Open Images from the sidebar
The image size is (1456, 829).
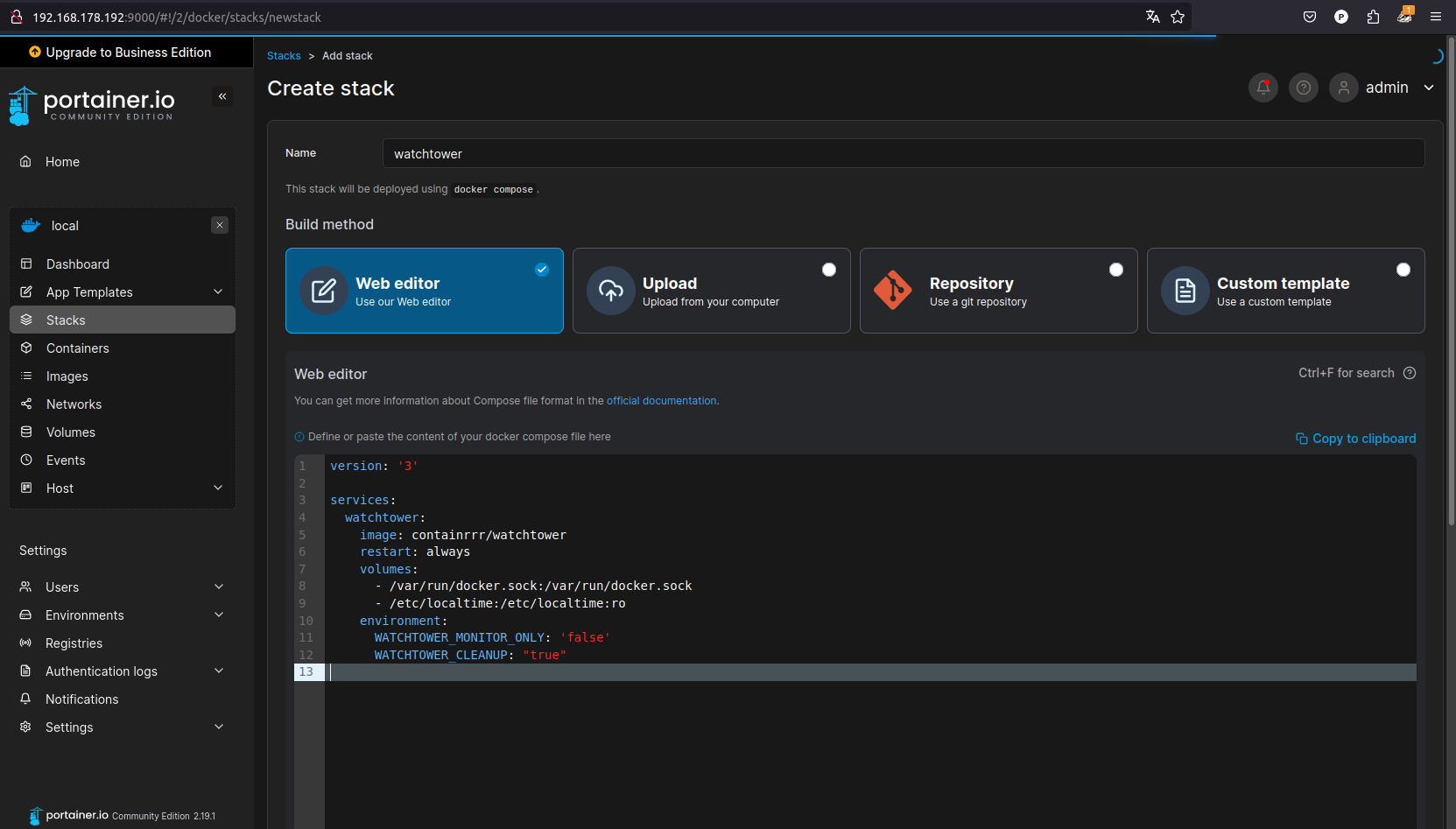click(x=67, y=376)
